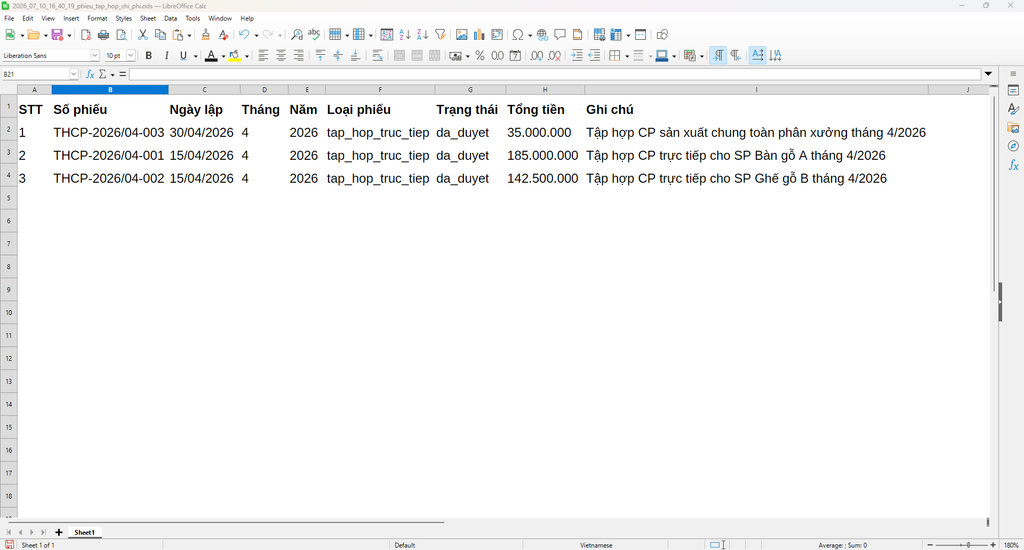Open the Sidebar Navigator panel
Image resolution: width=1024 pixels, height=550 pixels.
(x=1013, y=146)
